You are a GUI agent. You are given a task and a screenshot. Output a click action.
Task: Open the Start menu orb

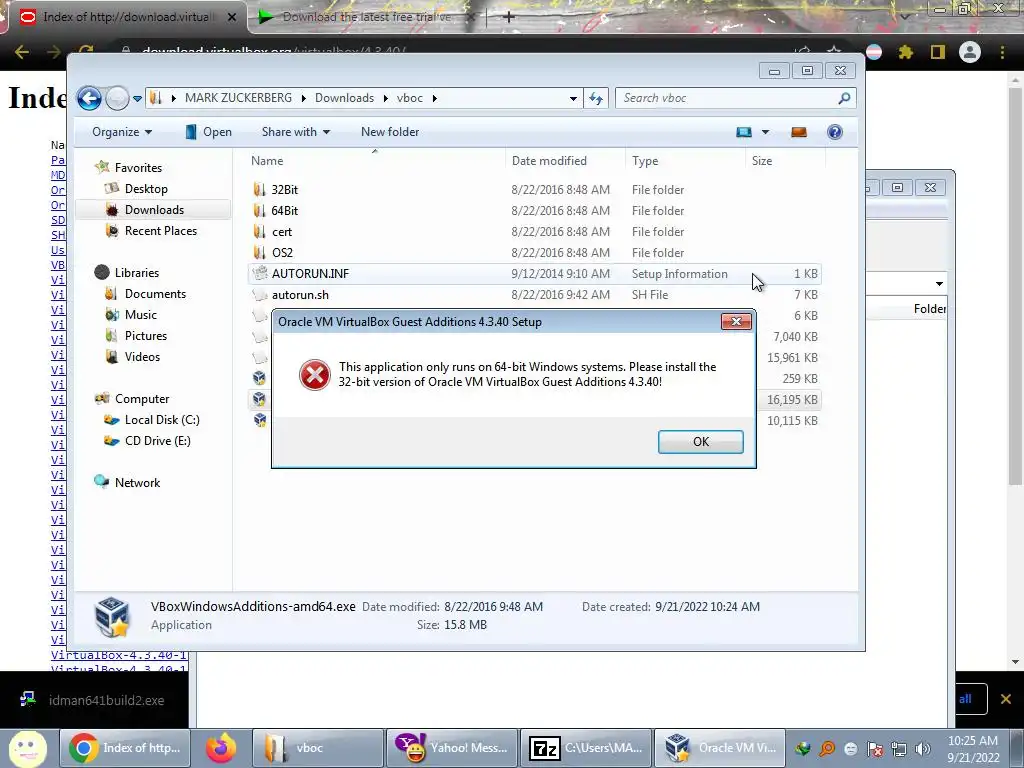pos(28,748)
